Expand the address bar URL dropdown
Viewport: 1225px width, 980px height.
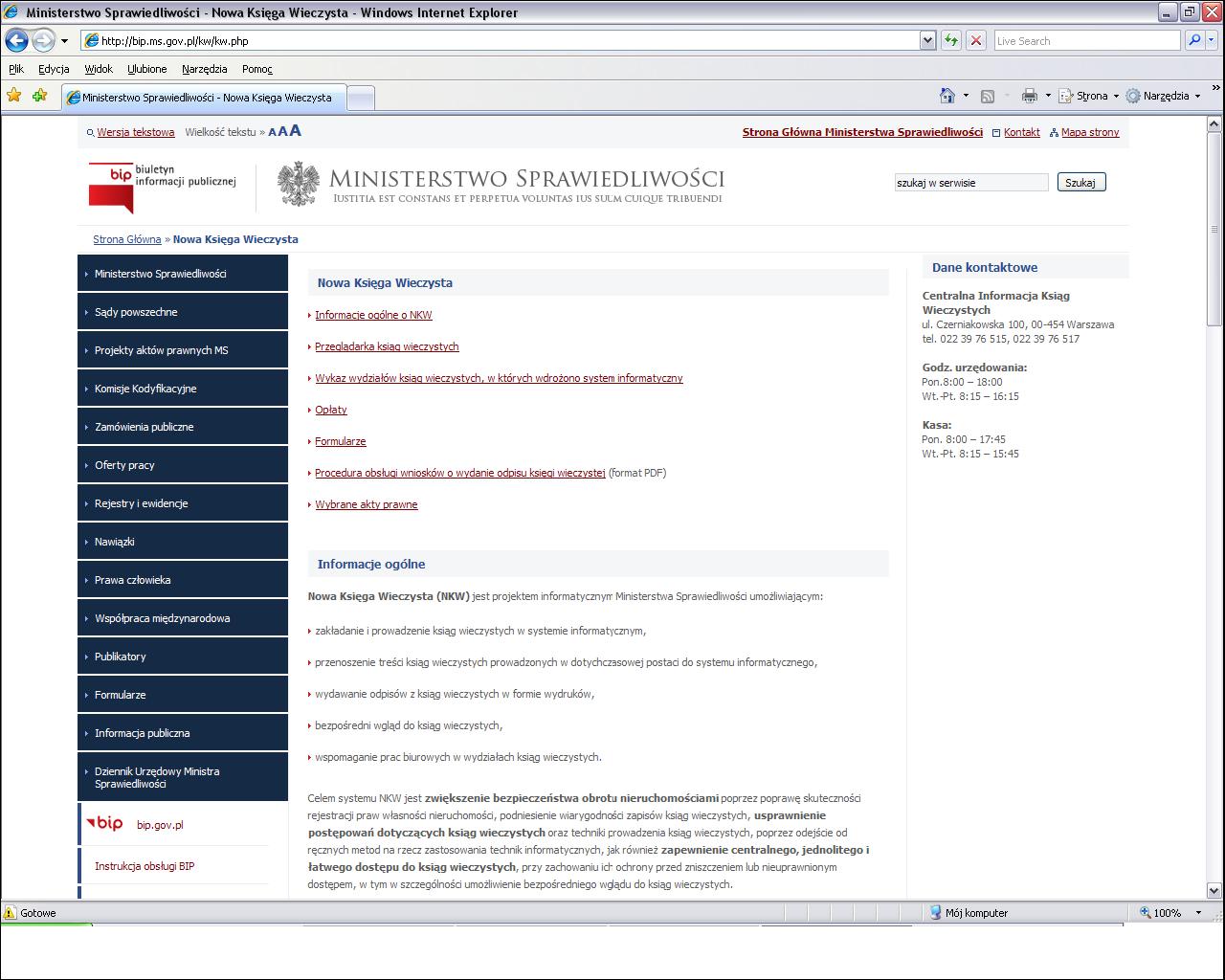[927, 40]
